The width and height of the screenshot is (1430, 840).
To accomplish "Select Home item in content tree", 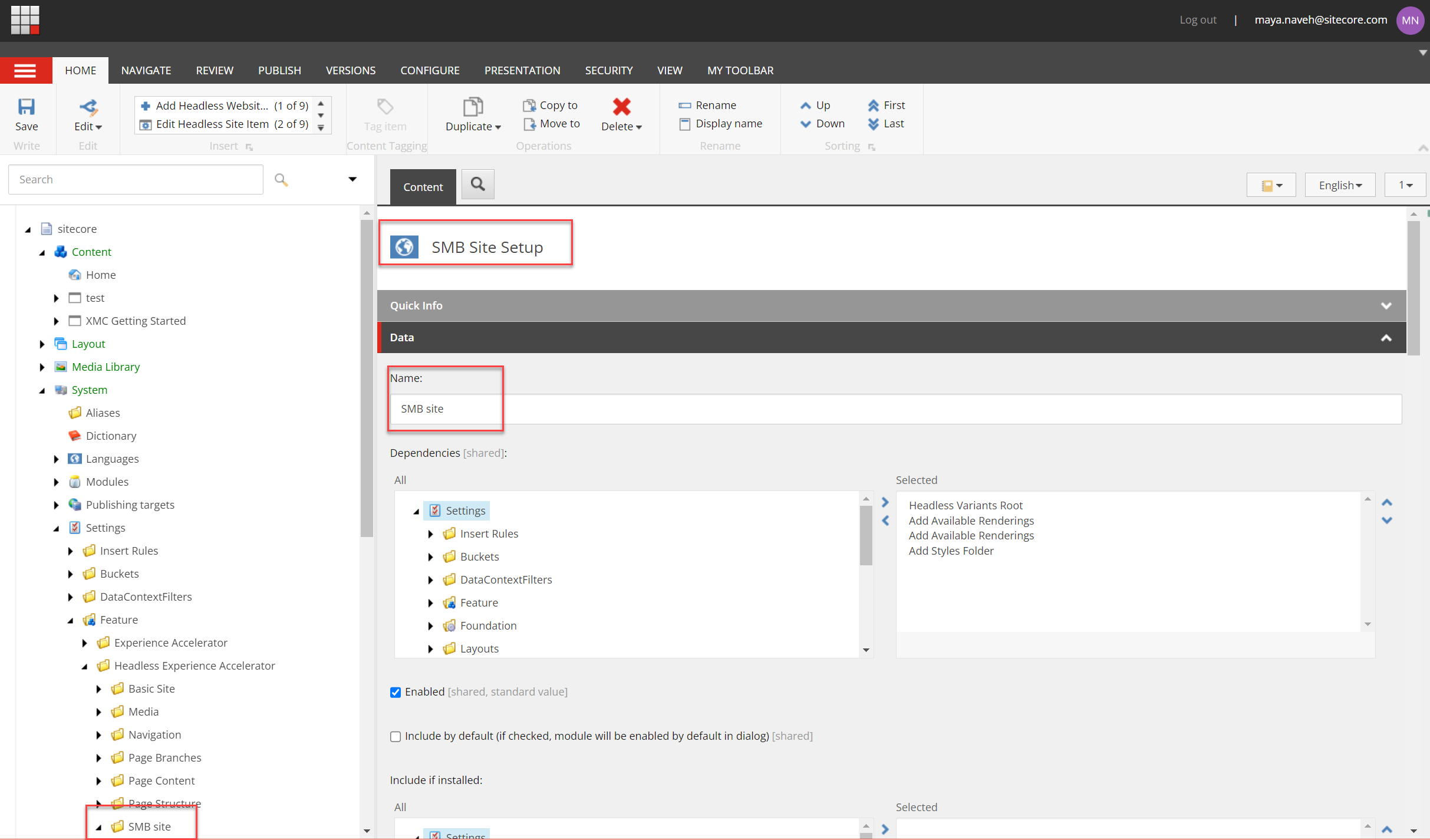I will click(101, 275).
